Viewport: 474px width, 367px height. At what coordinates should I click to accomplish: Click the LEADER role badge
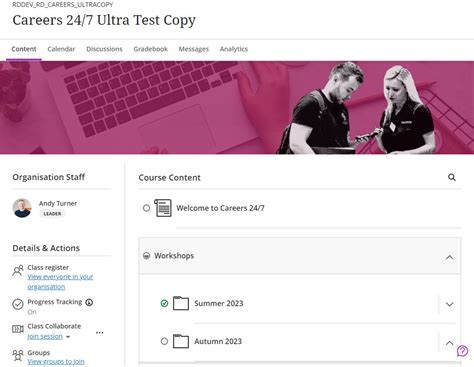[52, 214]
